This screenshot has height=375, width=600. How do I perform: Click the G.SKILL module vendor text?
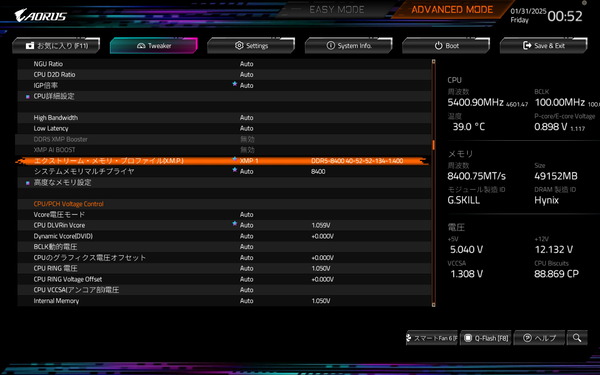463,200
